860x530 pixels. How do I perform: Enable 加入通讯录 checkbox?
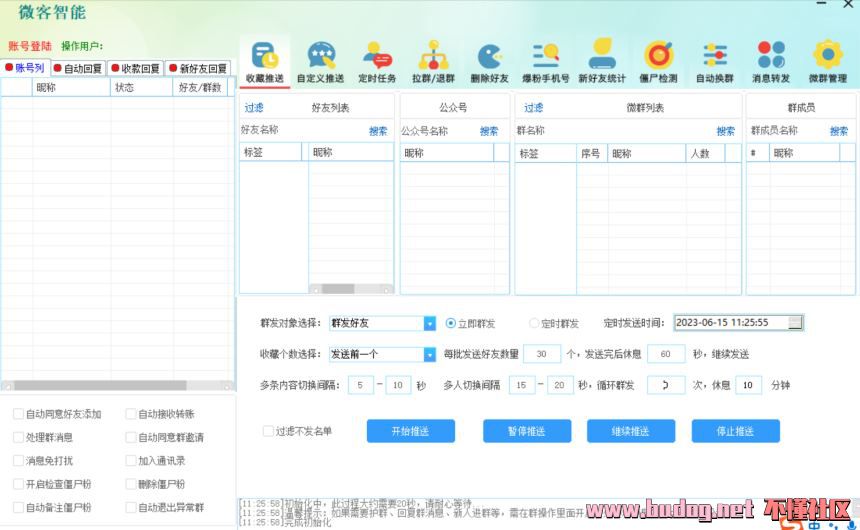click(131, 460)
